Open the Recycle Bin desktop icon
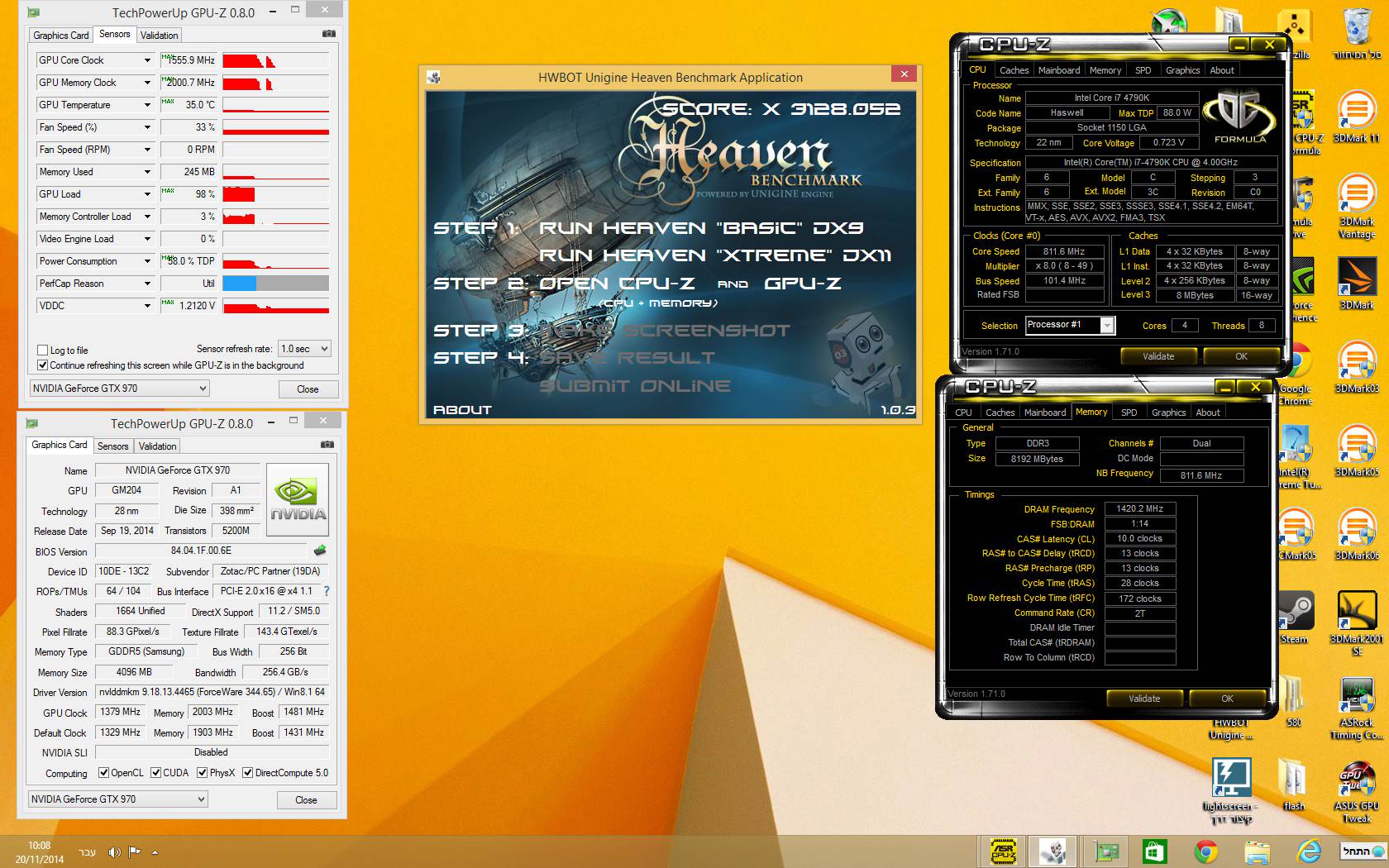Image resolution: width=1389 pixels, height=868 pixels. [1357, 34]
